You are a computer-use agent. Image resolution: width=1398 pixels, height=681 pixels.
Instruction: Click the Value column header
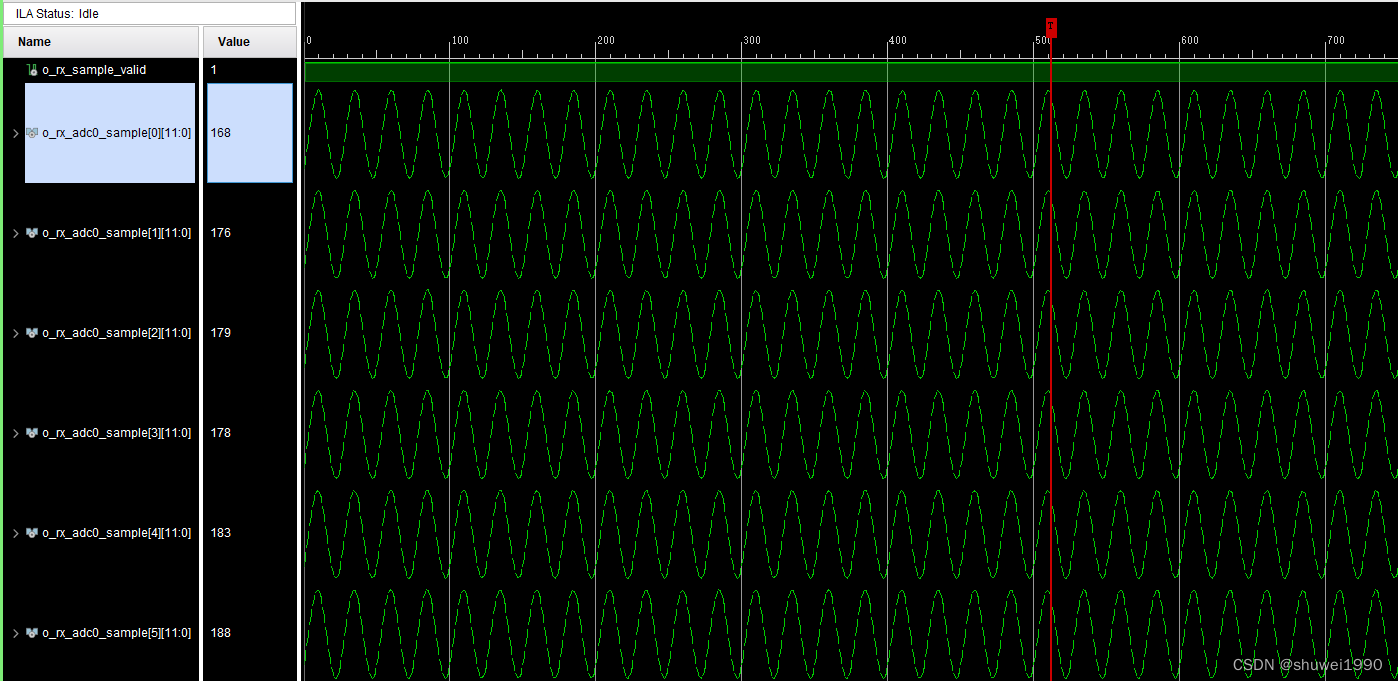pyautogui.click(x=249, y=42)
